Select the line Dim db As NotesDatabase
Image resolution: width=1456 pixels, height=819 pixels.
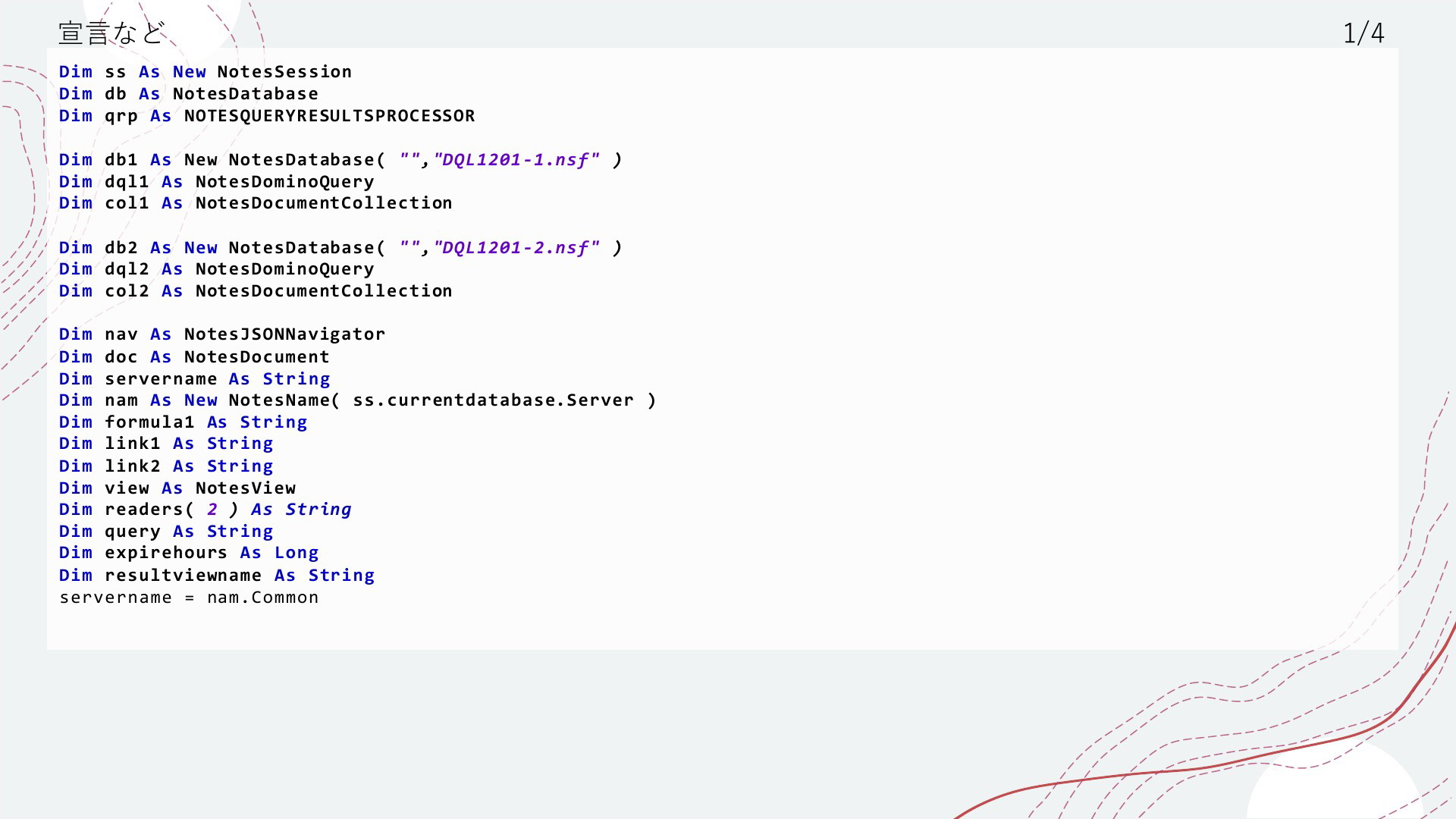pos(189,94)
